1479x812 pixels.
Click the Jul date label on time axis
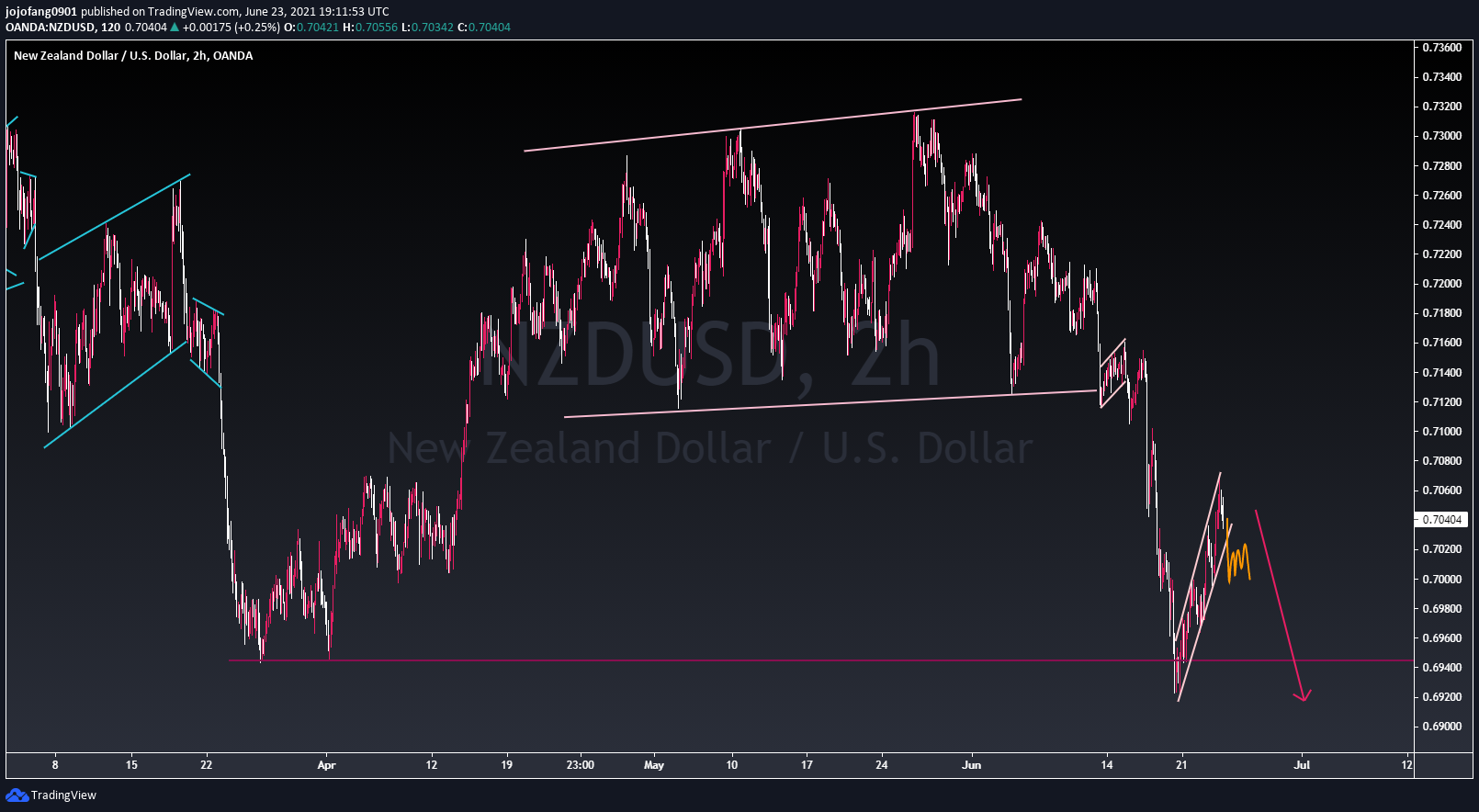click(x=1302, y=765)
